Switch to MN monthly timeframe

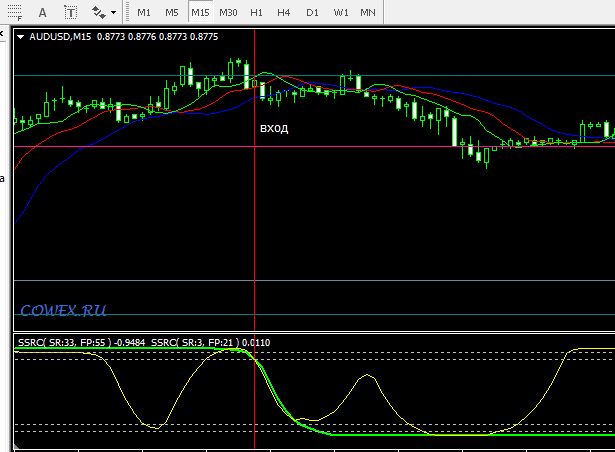(x=368, y=13)
